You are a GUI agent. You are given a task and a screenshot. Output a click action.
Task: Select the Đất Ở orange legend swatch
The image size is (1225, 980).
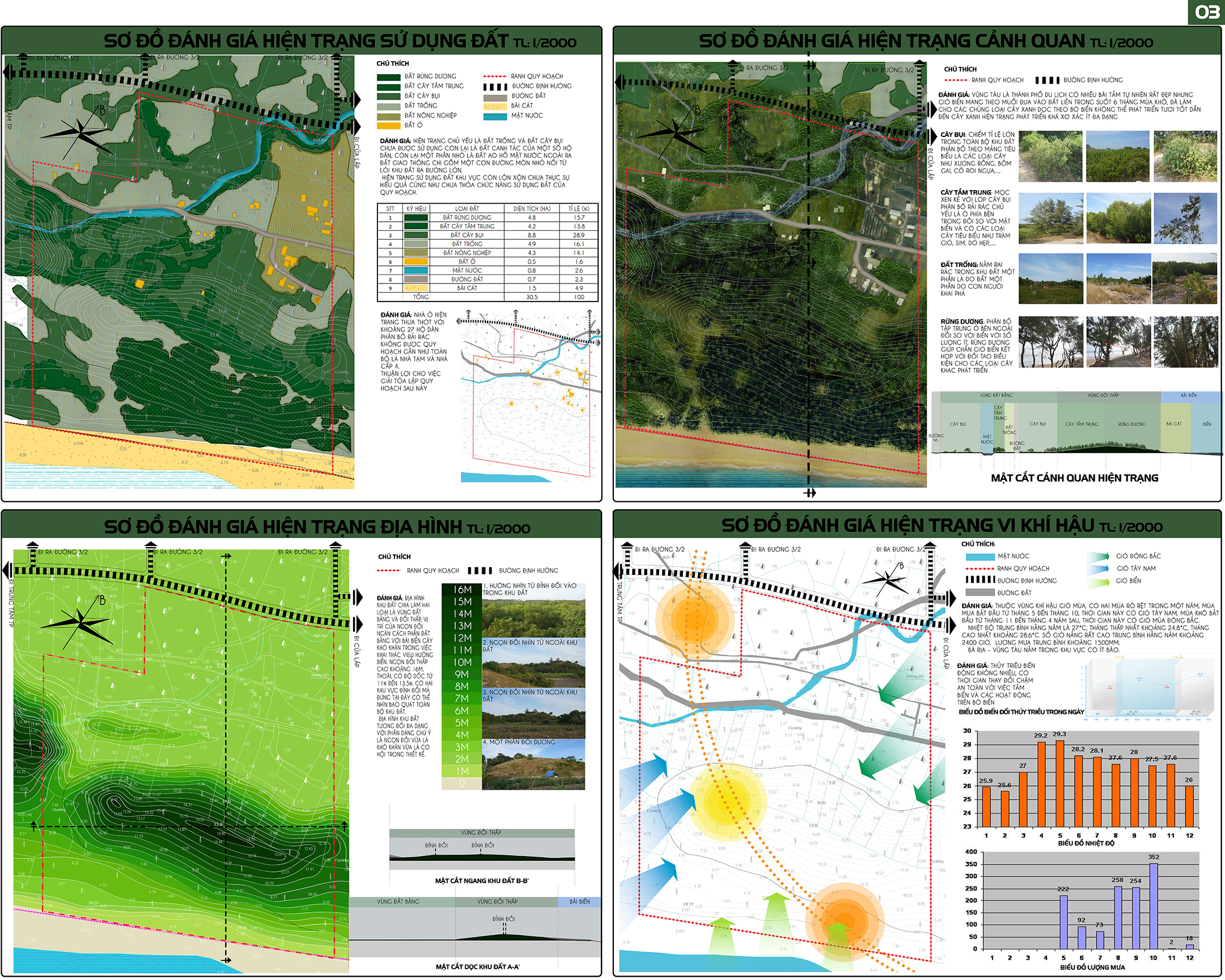point(389,126)
